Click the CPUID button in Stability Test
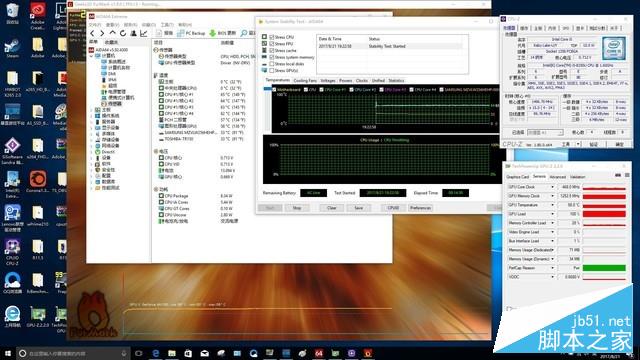Viewport: 640px width, 360px height. click(393, 208)
